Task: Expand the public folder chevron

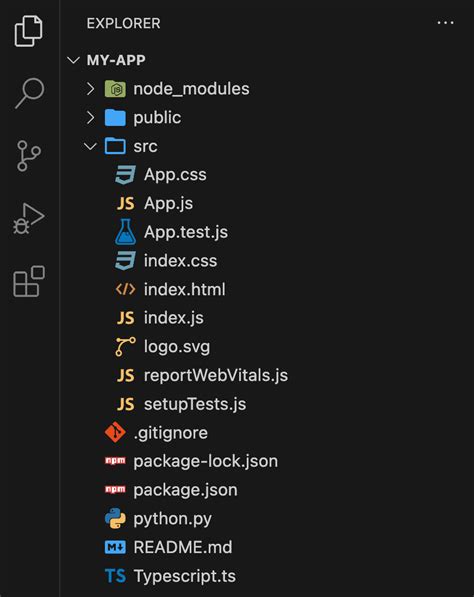Action: coord(90,118)
